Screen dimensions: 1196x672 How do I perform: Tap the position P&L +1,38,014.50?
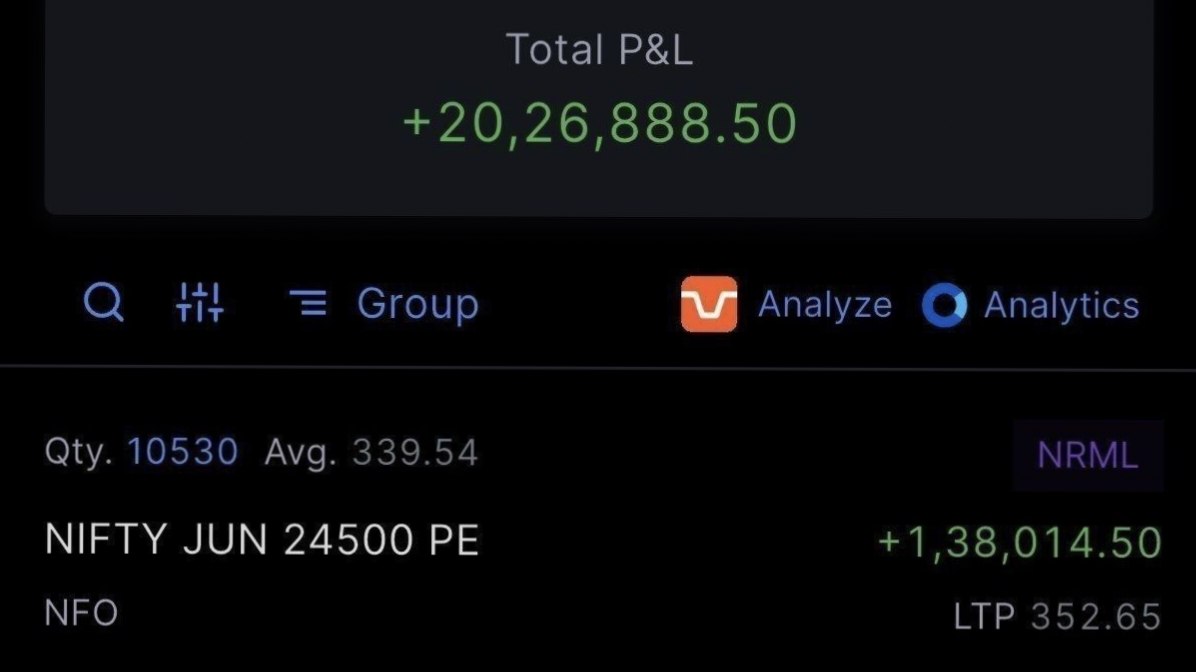click(1020, 542)
